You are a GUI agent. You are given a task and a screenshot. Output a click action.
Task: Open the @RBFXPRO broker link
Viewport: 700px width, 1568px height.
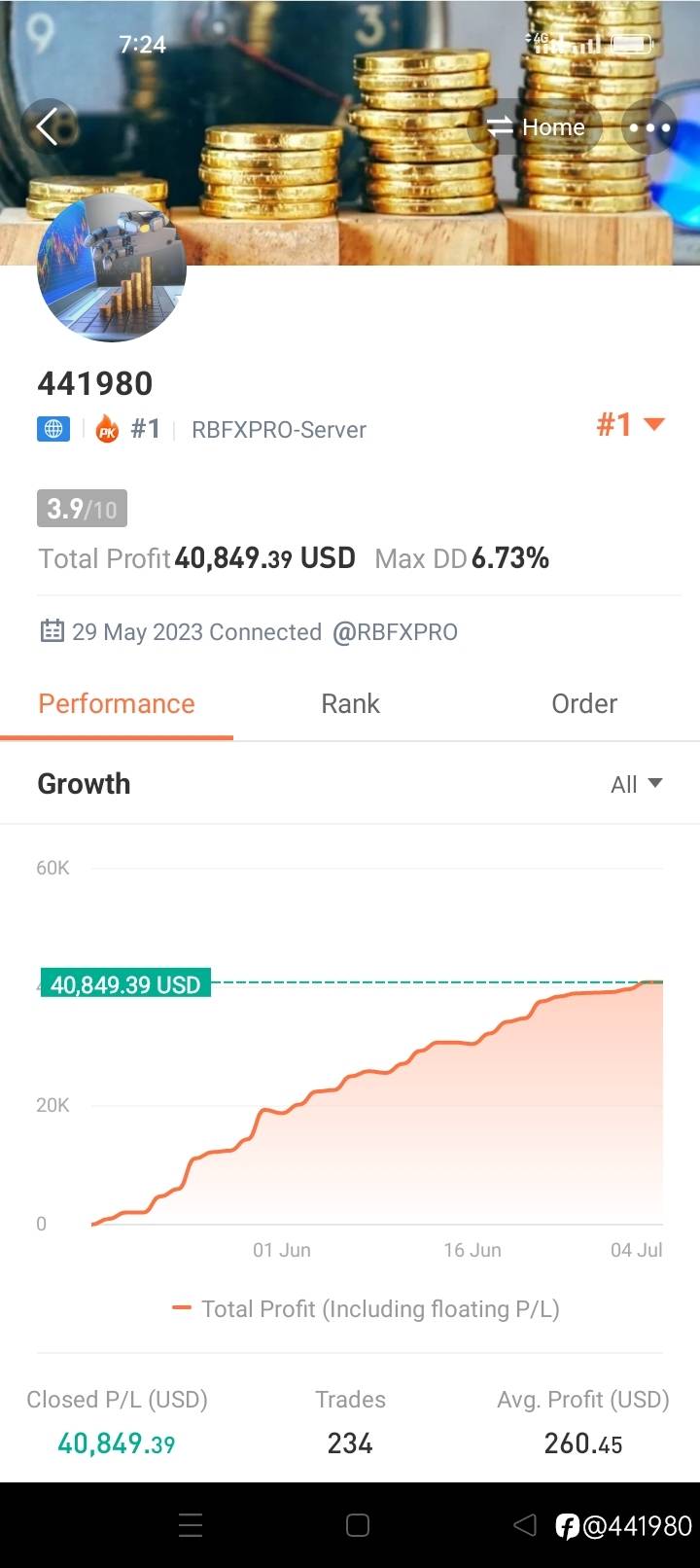pyautogui.click(x=395, y=631)
